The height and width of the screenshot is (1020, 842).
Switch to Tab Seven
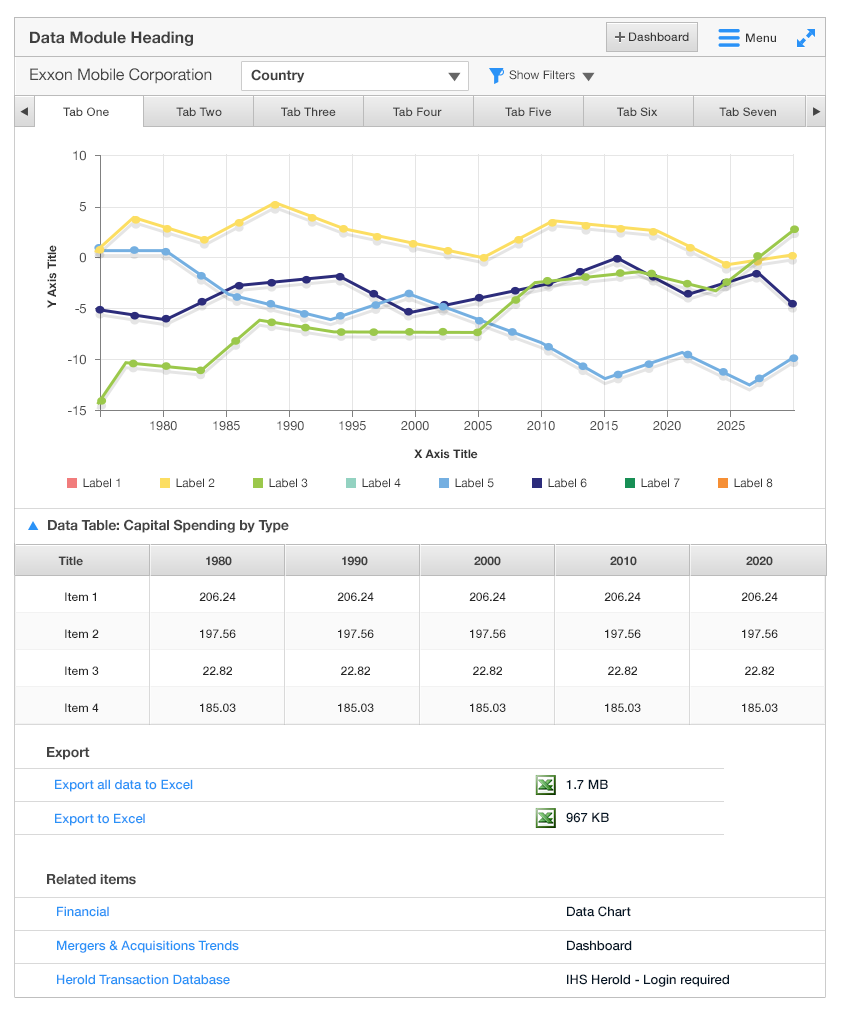pyautogui.click(x=748, y=112)
